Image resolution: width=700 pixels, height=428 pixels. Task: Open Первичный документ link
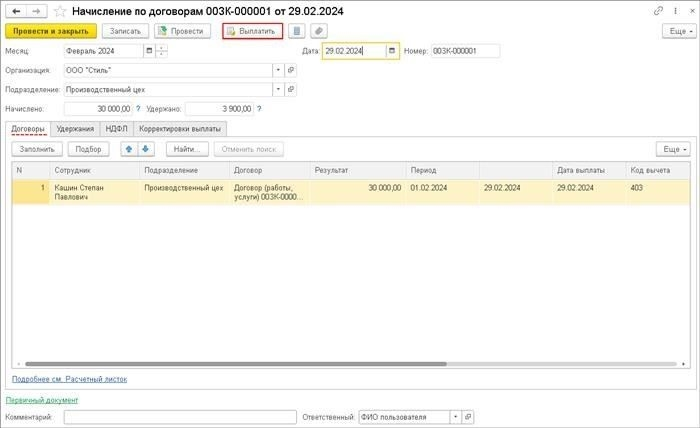42,400
